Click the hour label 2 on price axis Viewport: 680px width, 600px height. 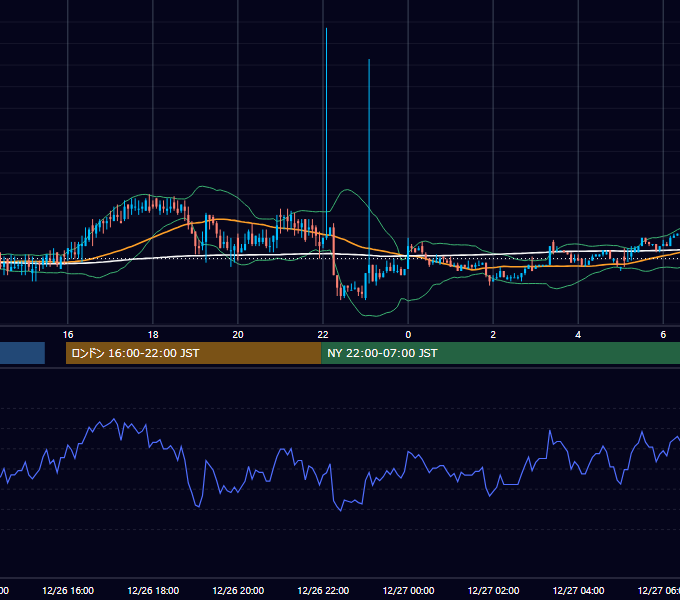tap(493, 335)
